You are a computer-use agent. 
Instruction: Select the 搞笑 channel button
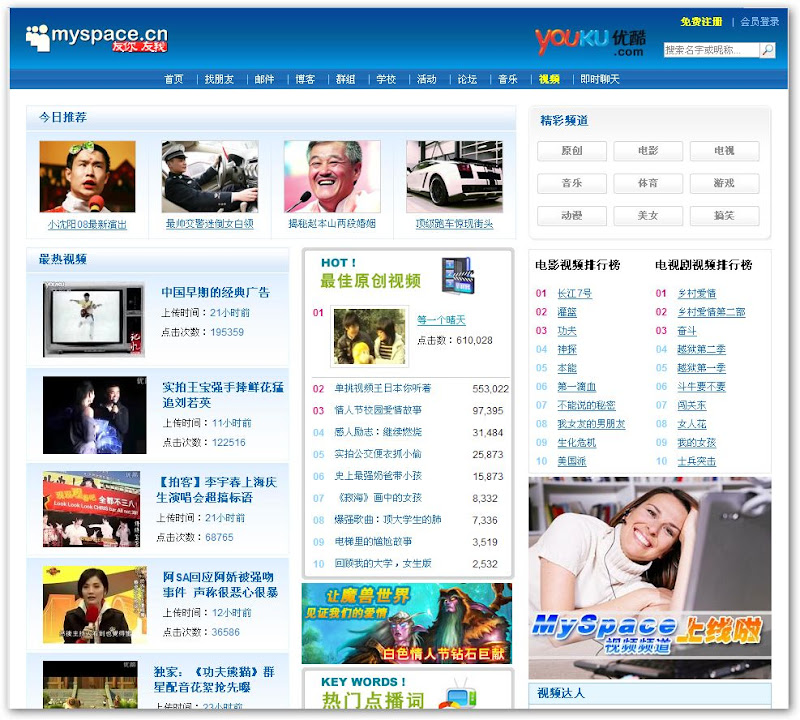[x=724, y=216]
